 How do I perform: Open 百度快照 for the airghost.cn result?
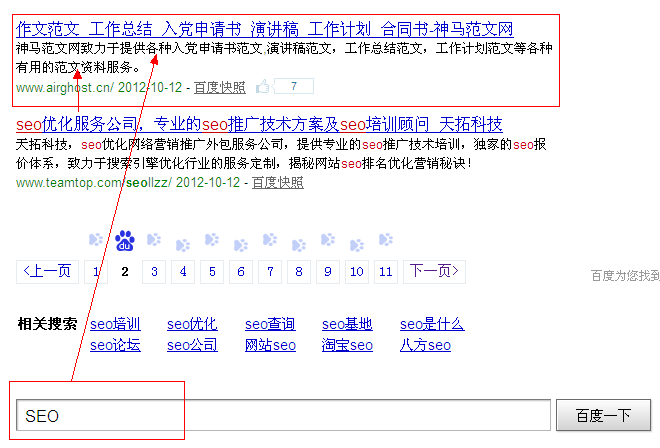pyautogui.click(x=219, y=88)
